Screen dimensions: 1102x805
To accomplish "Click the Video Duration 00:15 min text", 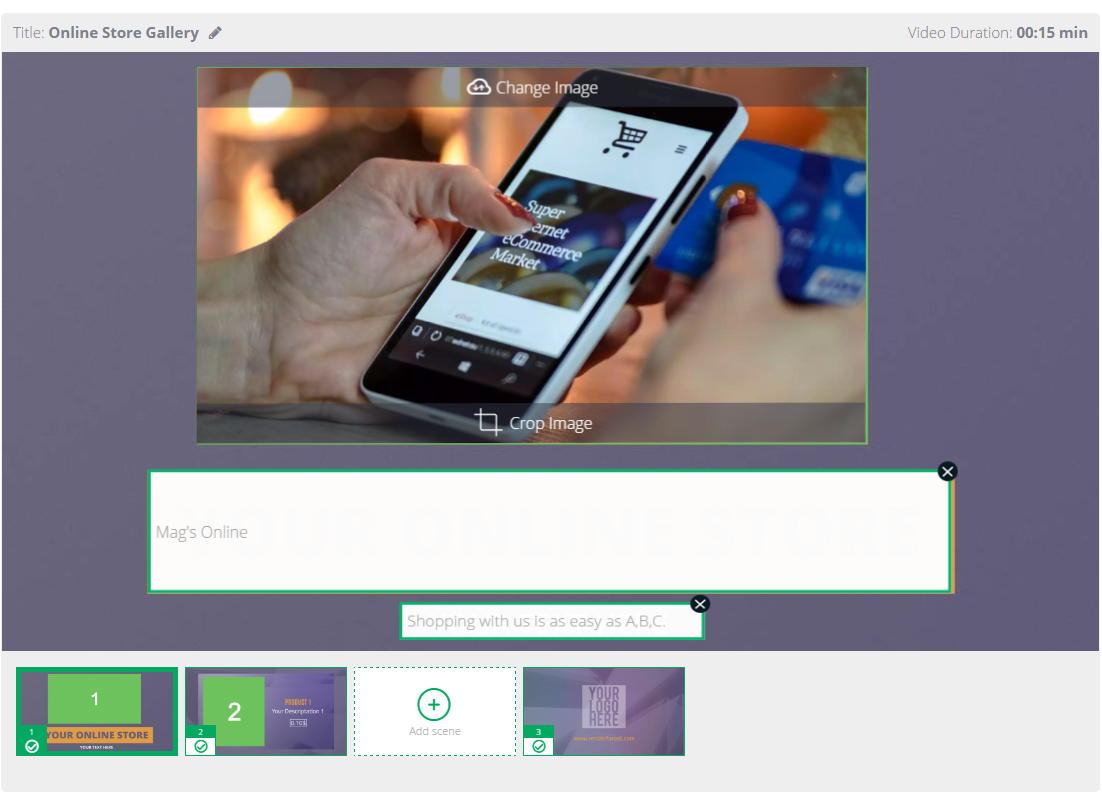I will [997, 33].
